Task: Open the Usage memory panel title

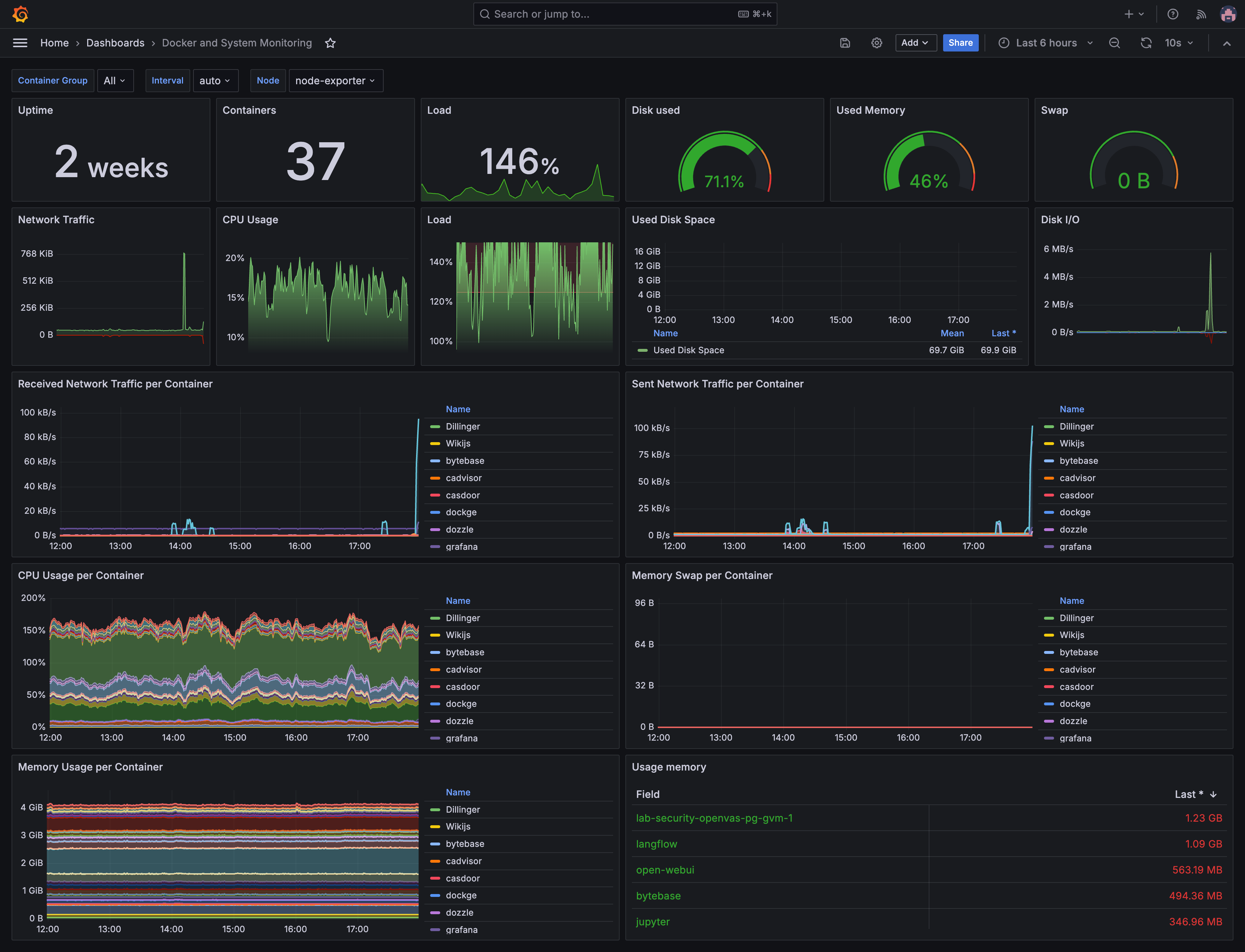Action: 668,767
